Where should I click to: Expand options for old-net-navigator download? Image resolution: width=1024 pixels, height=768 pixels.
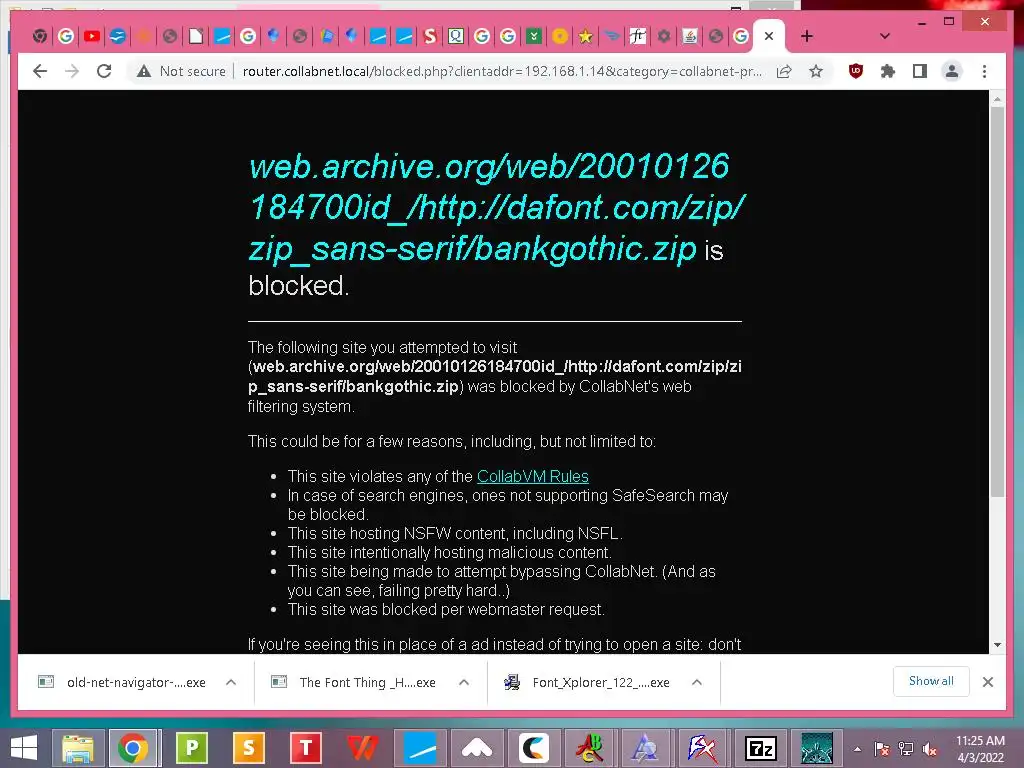point(231,682)
